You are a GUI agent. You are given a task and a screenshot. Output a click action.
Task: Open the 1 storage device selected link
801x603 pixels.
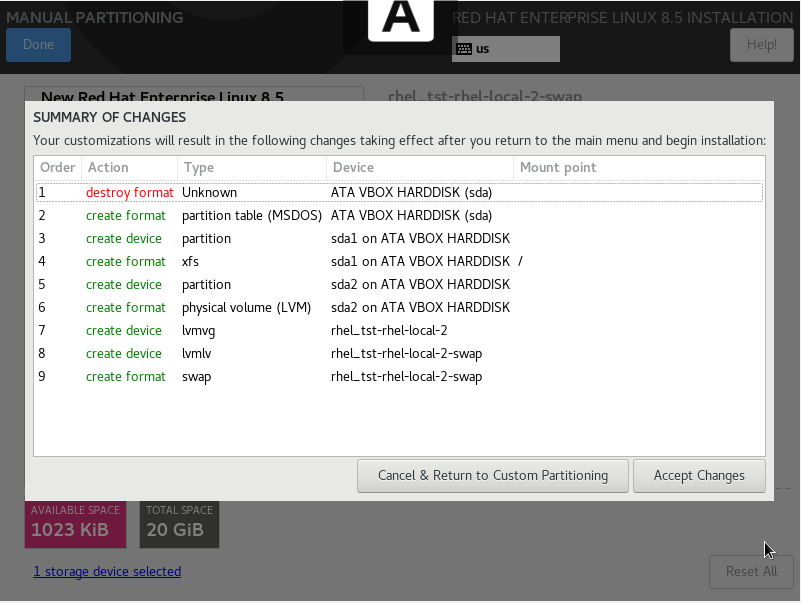[107, 571]
